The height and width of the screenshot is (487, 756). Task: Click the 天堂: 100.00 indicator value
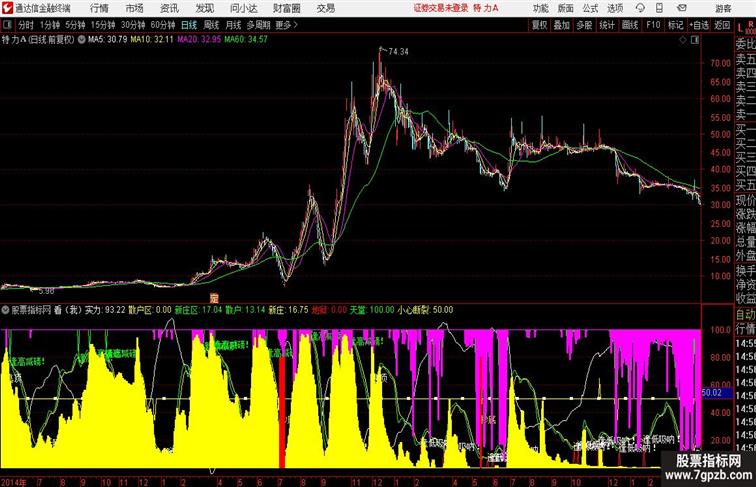pyautogui.click(x=372, y=310)
